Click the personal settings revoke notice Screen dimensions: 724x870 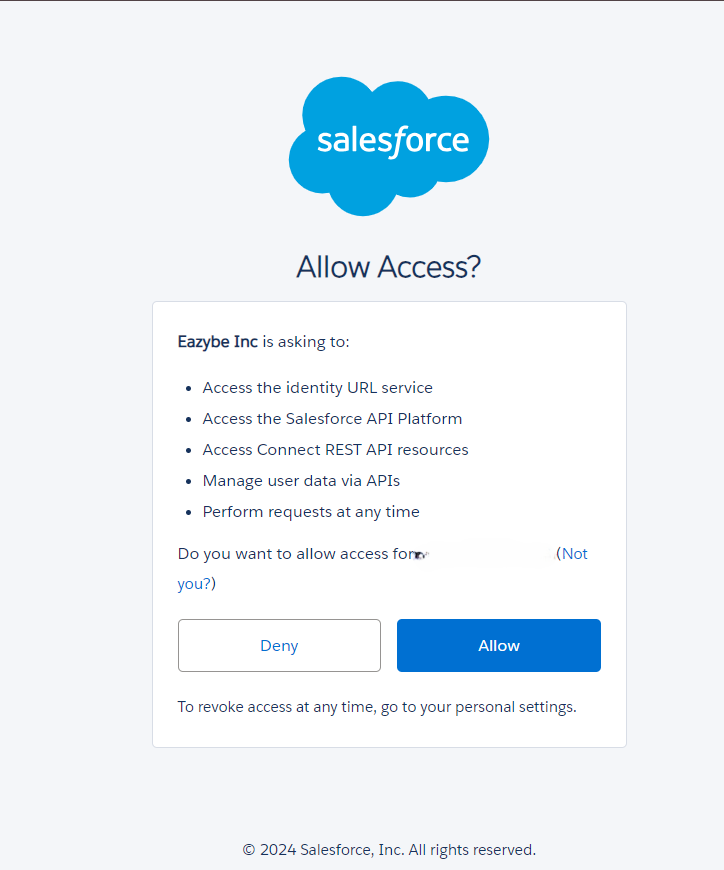click(378, 706)
